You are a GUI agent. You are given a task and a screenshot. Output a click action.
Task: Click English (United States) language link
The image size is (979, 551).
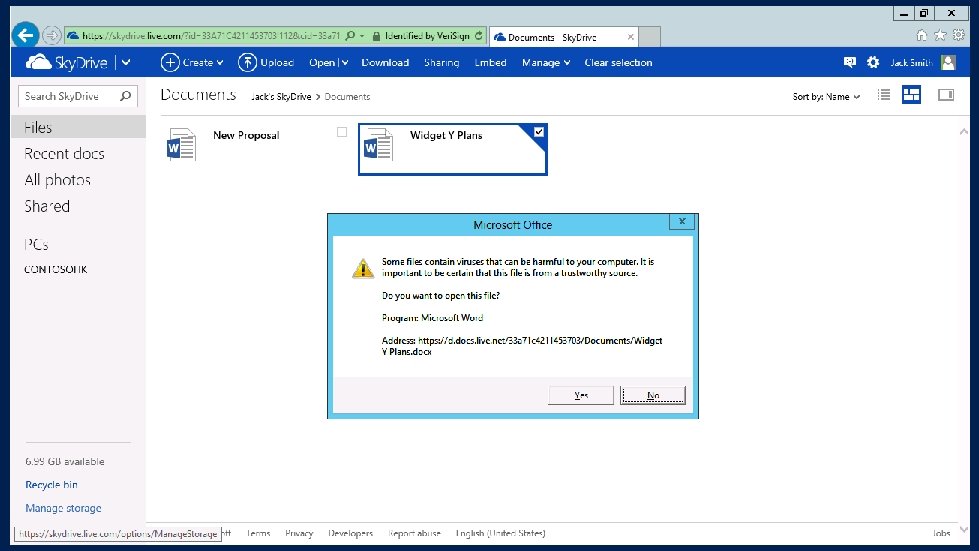[501, 534]
